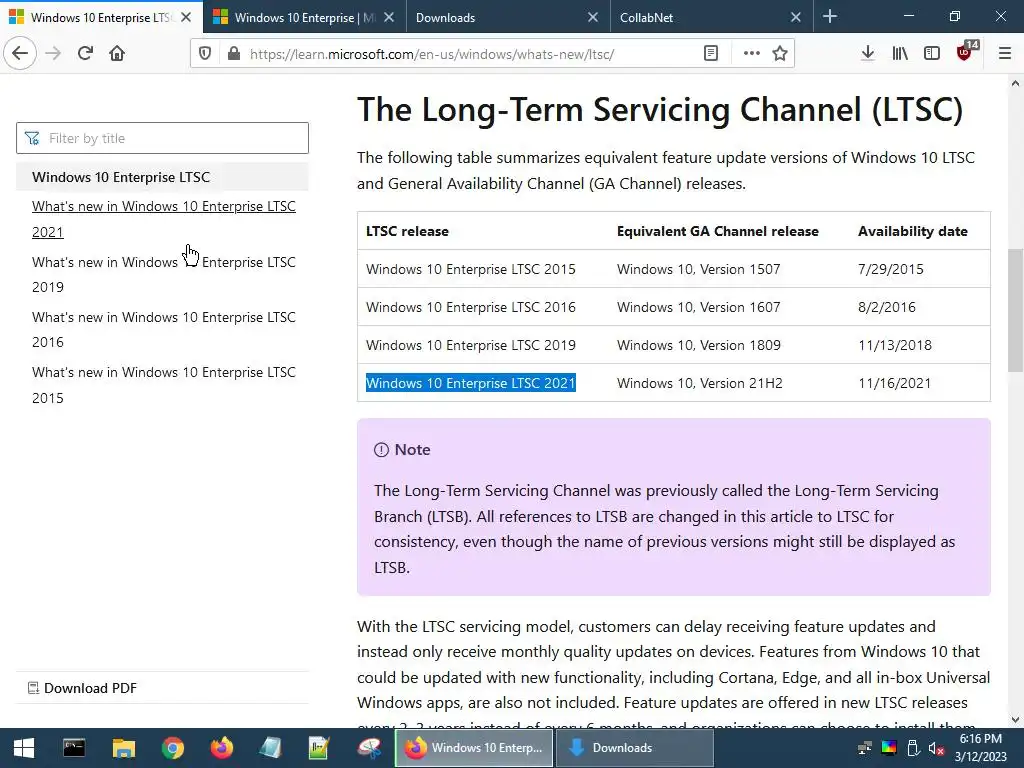Open the Firefox hamburger menu
This screenshot has height=768, width=1024.
coord(1005,54)
